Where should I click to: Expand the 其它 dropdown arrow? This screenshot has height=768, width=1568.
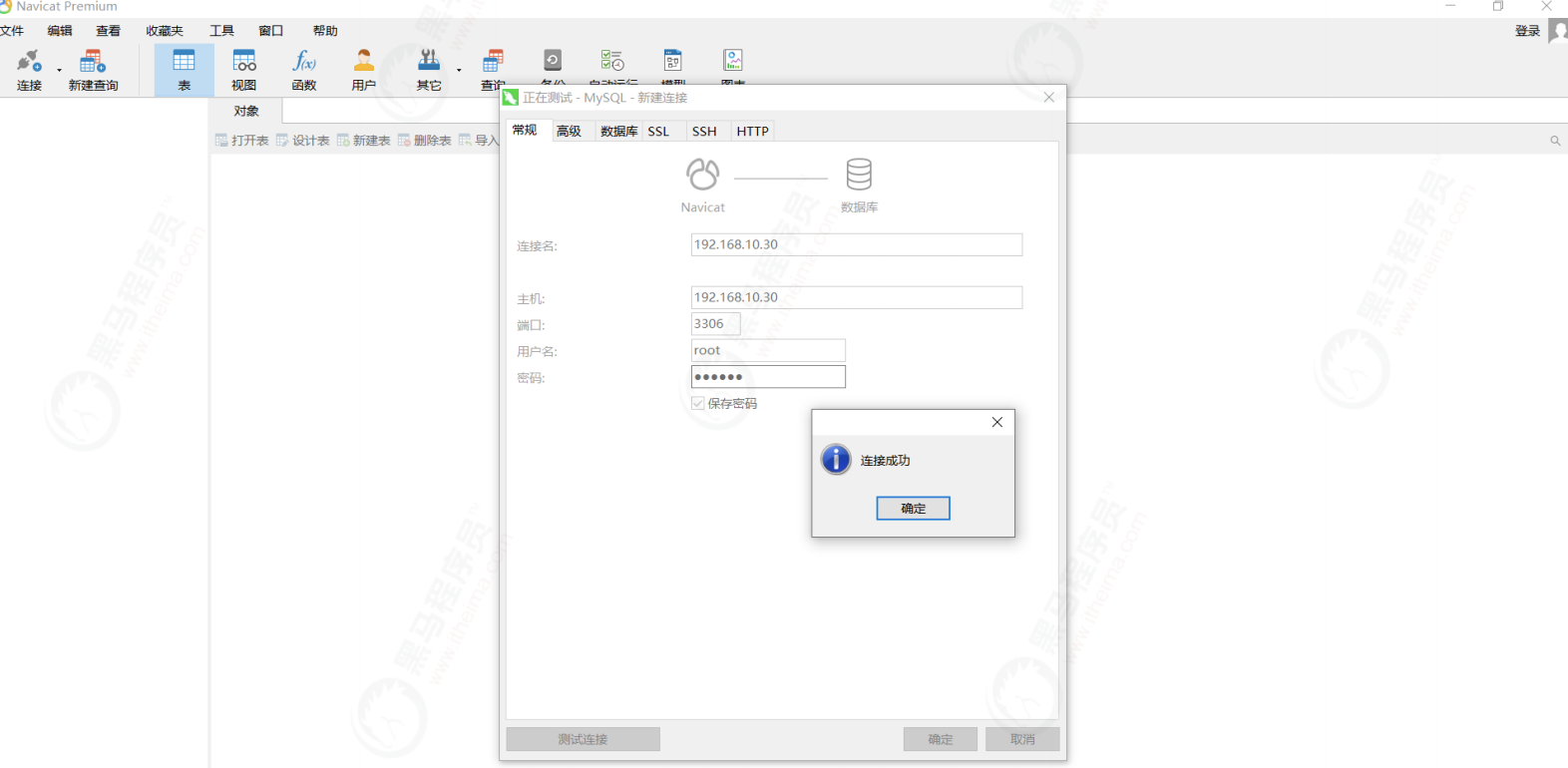tap(460, 71)
